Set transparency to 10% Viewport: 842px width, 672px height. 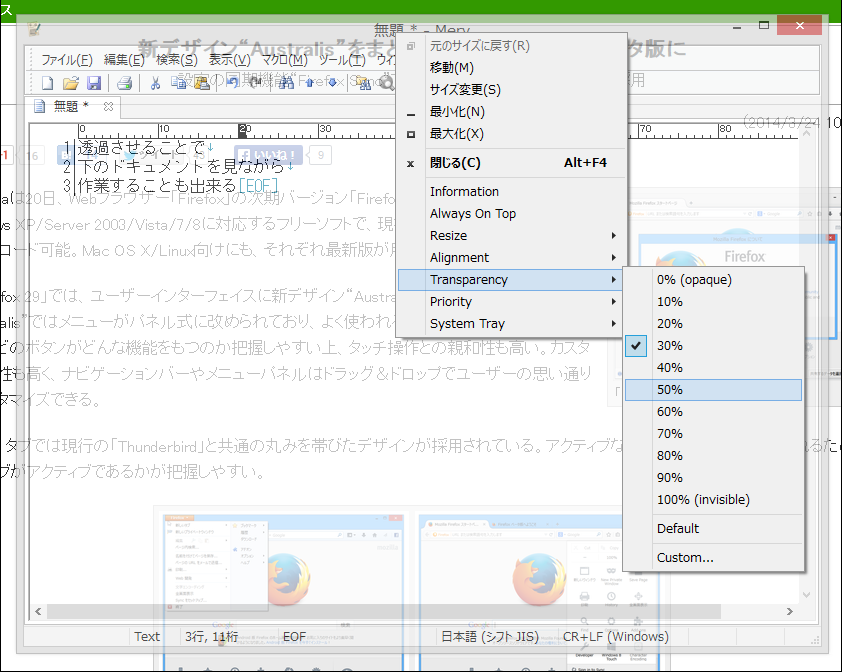click(x=713, y=302)
